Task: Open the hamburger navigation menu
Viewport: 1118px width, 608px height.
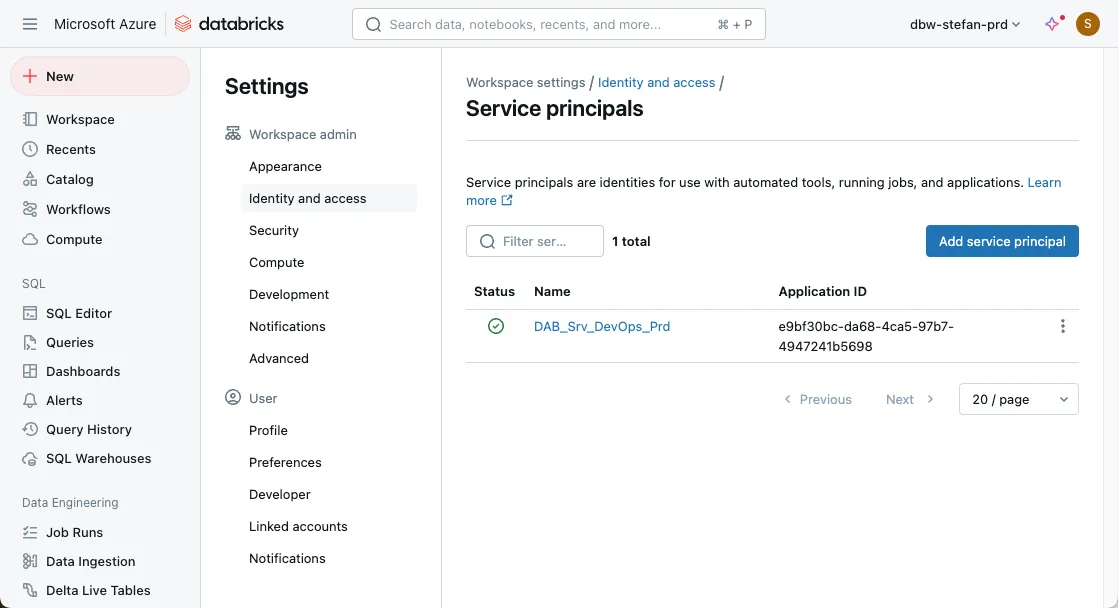Action: point(29,24)
